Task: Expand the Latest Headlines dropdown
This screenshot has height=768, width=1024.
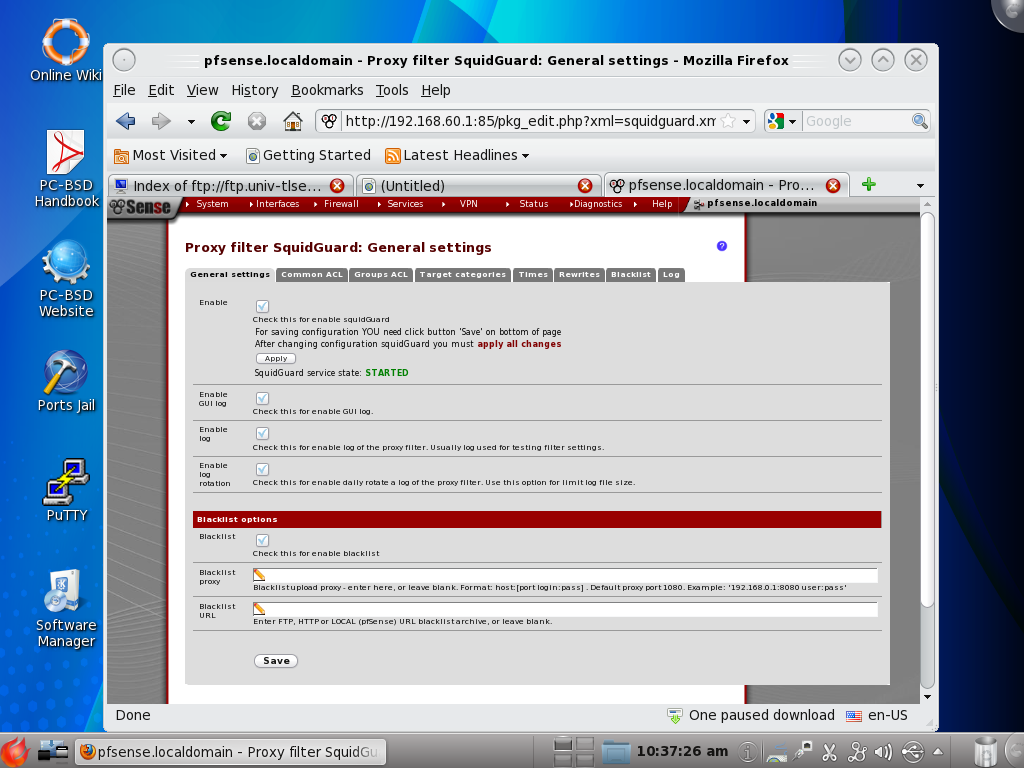Action: 525,156
